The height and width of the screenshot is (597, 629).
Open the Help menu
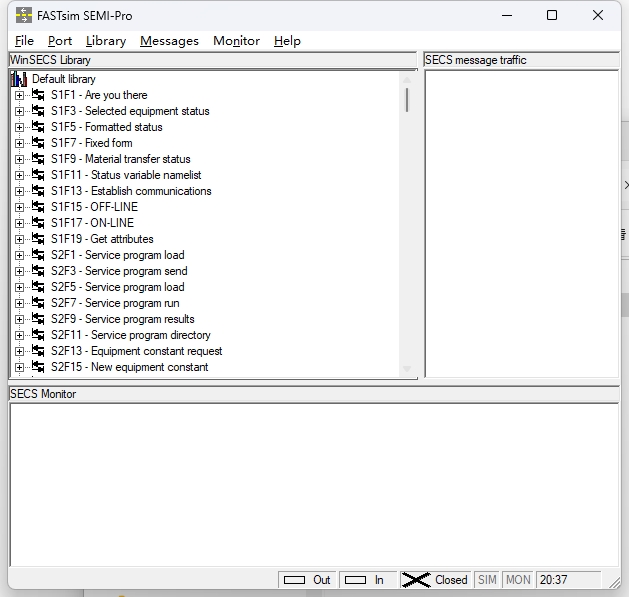(287, 41)
